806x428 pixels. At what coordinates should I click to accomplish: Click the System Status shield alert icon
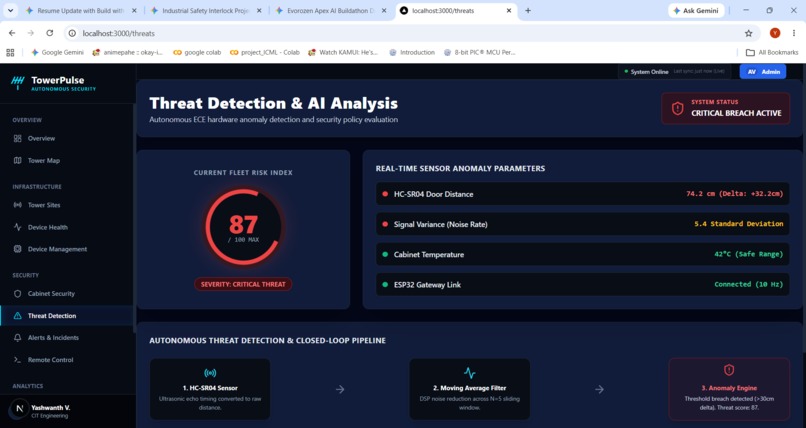coord(677,108)
